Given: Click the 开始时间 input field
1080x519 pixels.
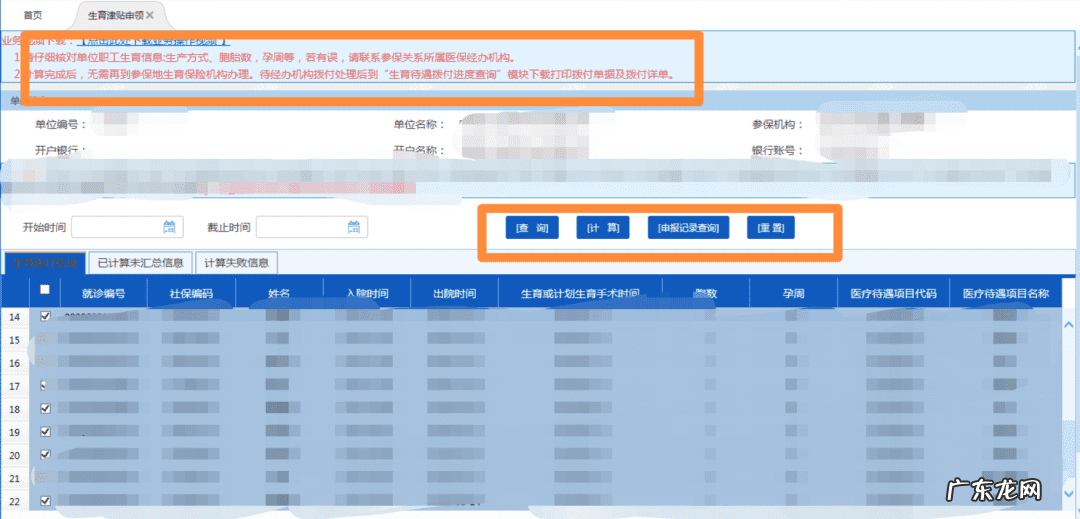Looking at the screenshot, I should (115, 227).
